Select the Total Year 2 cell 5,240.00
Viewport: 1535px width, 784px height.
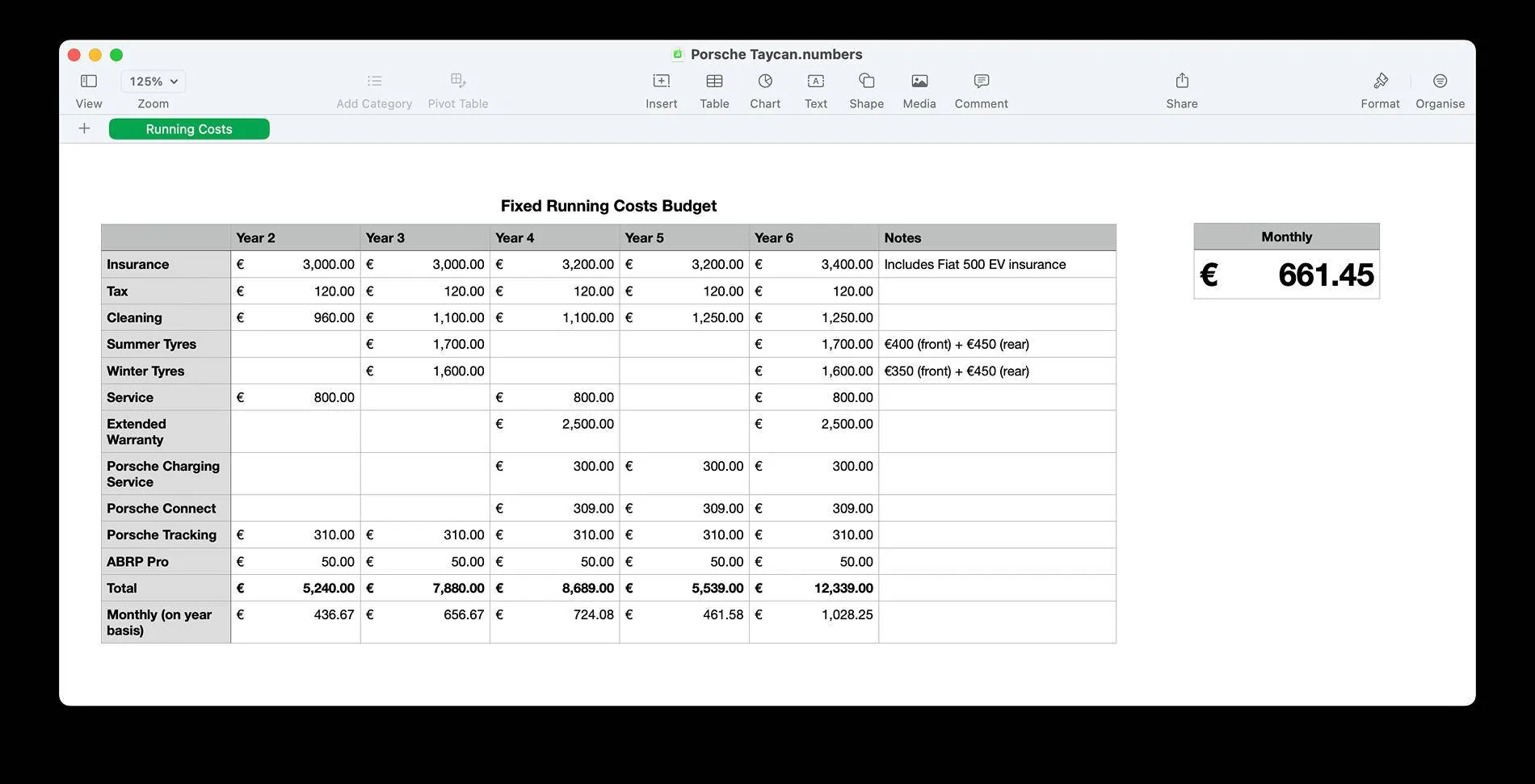296,588
